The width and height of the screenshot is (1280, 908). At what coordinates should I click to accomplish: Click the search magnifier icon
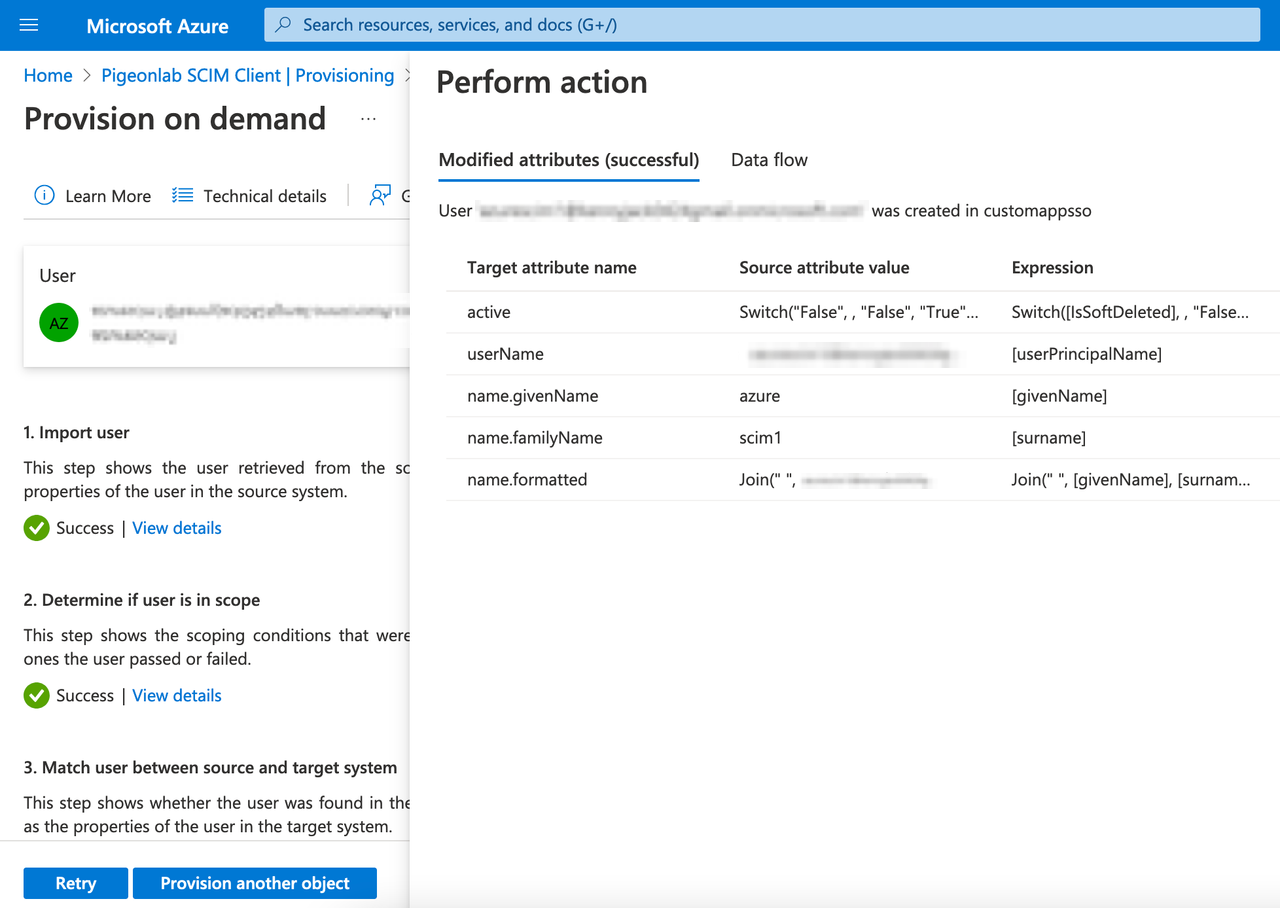click(x=284, y=25)
